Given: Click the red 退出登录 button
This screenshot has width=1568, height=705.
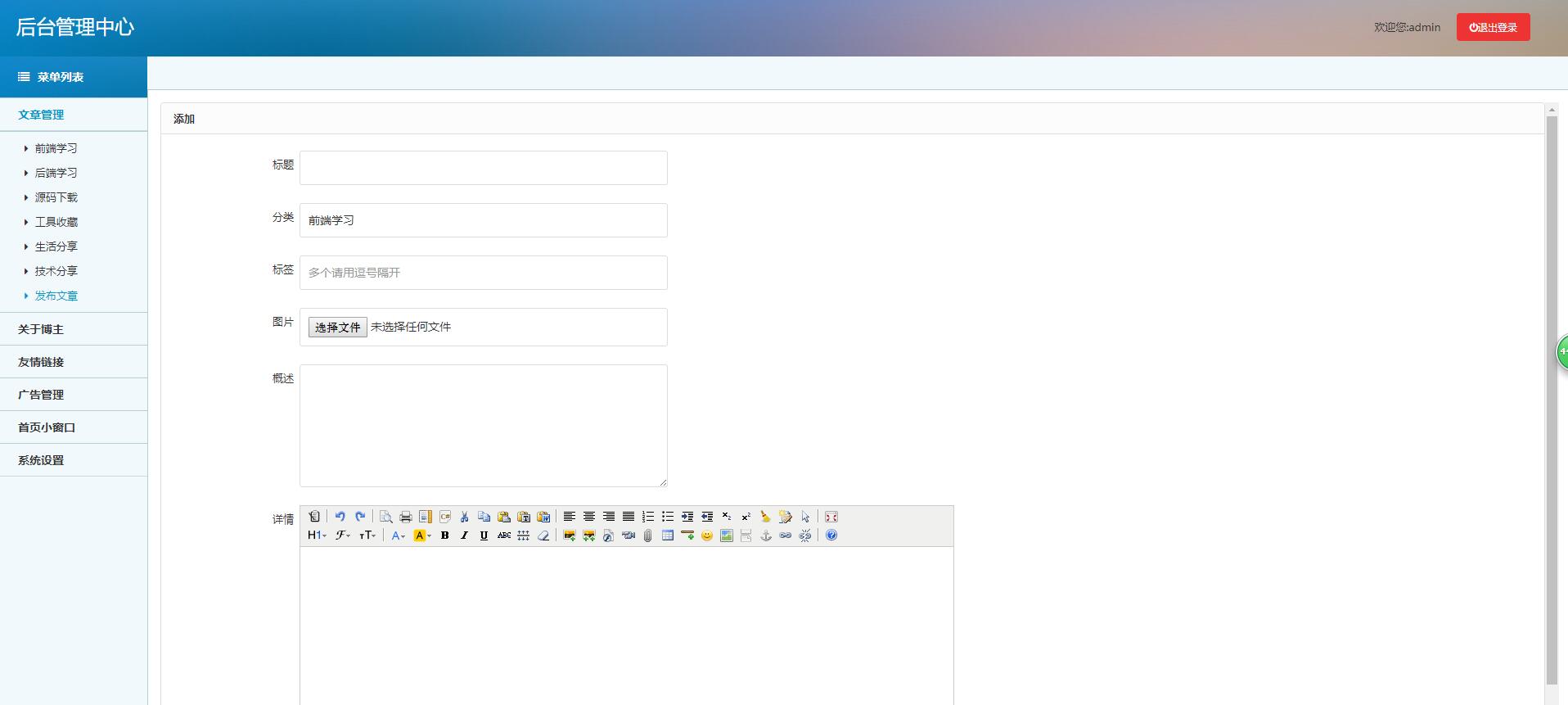Looking at the screenshot, I should [1493, 27].
